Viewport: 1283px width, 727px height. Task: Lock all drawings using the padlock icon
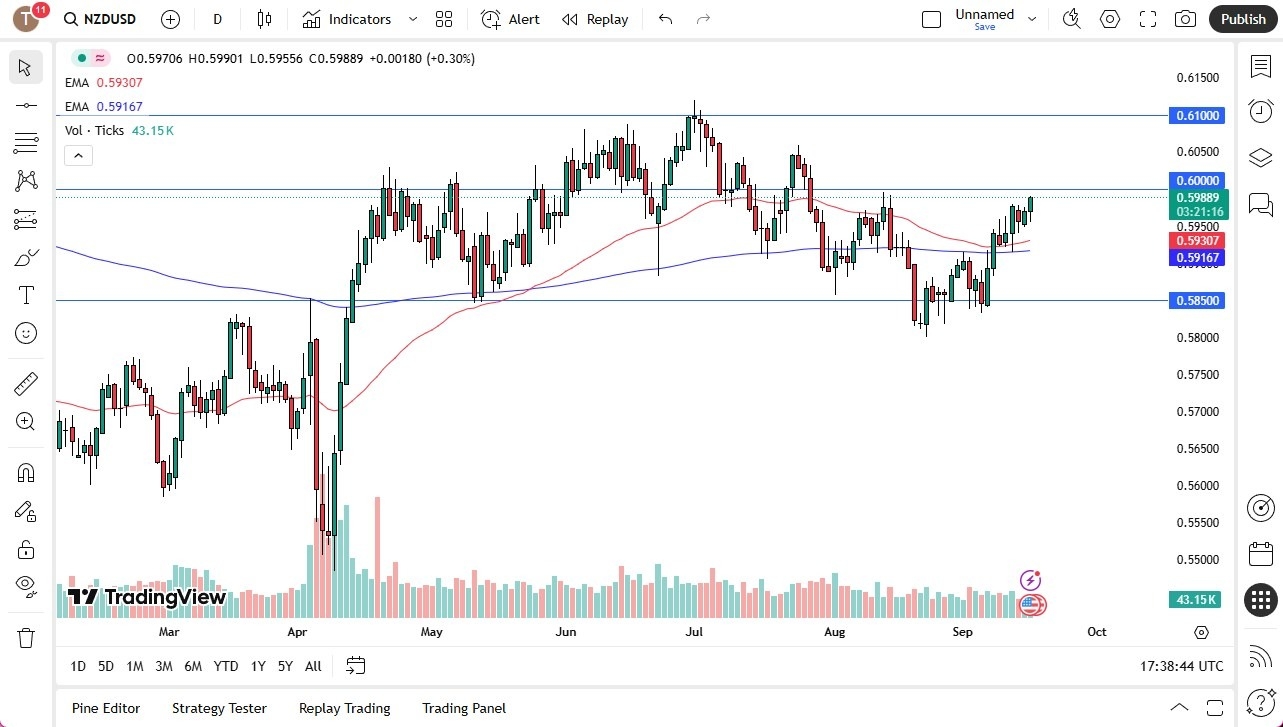25,548
